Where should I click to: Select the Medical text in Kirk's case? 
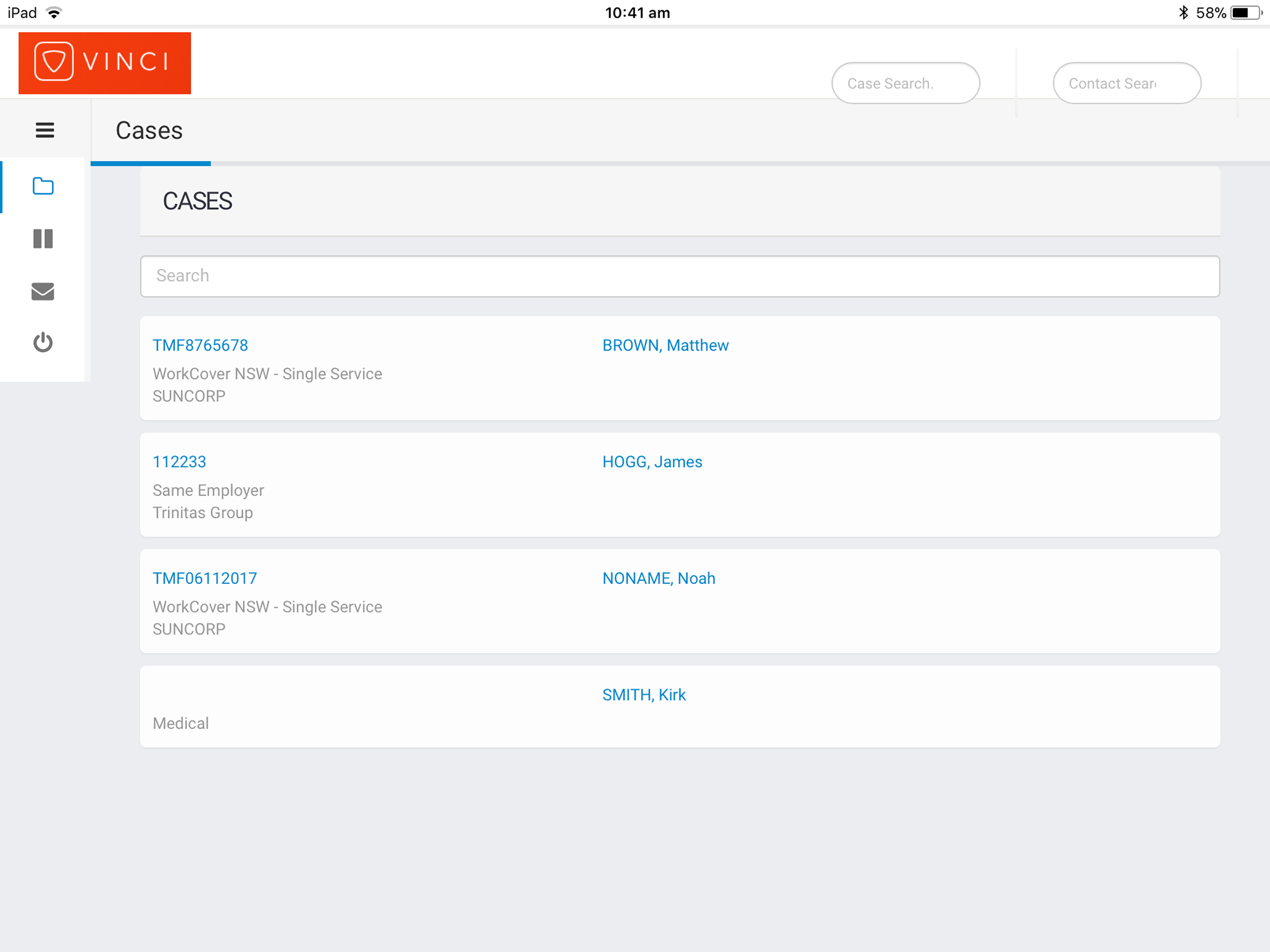[181, 723]
